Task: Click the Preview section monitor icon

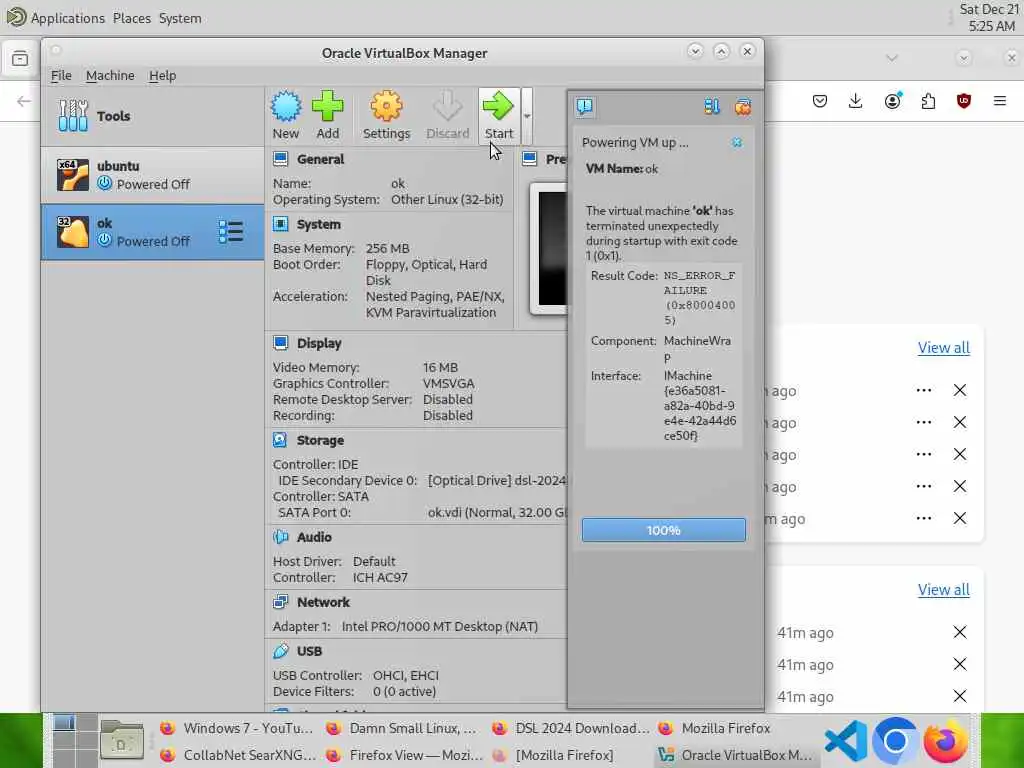Action: point(530,159)
